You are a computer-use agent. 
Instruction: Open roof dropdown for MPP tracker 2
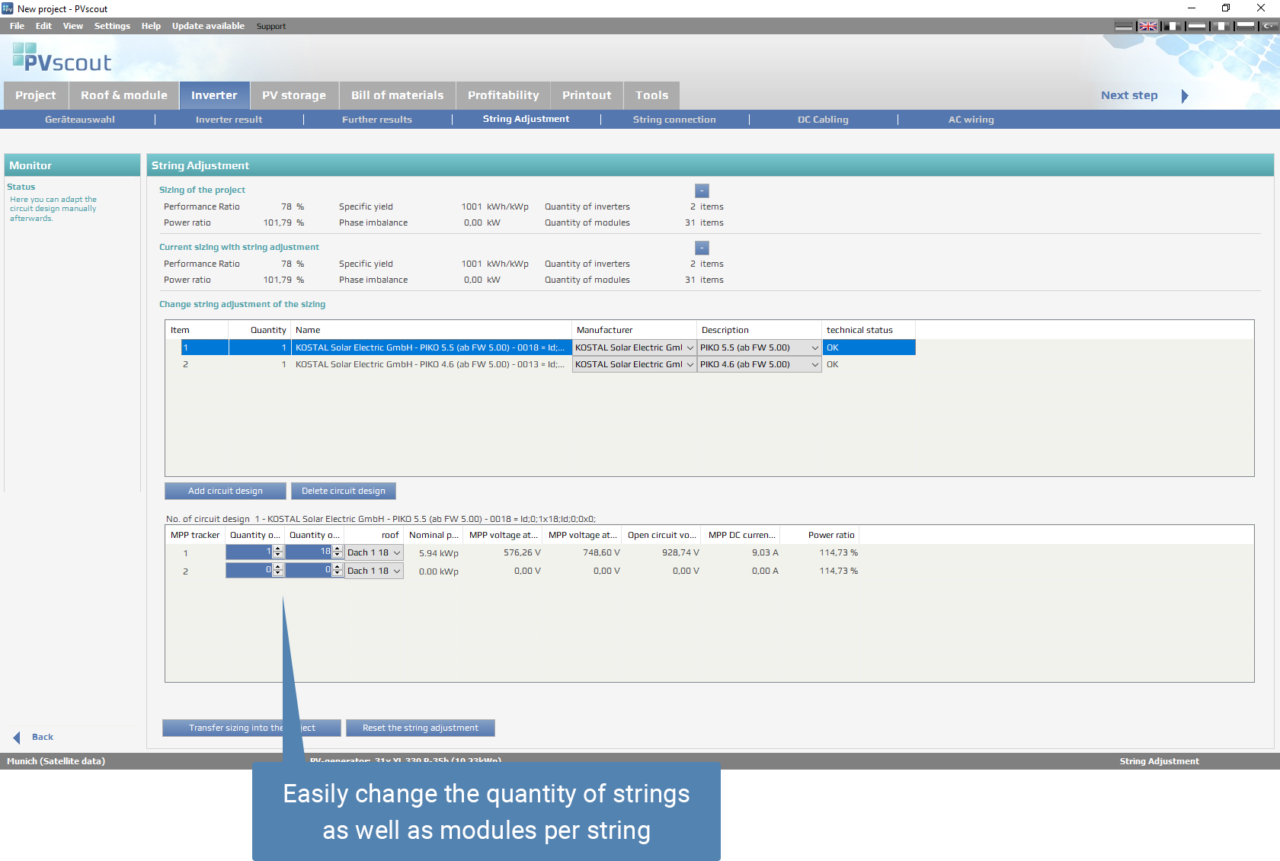click(374, 571)
